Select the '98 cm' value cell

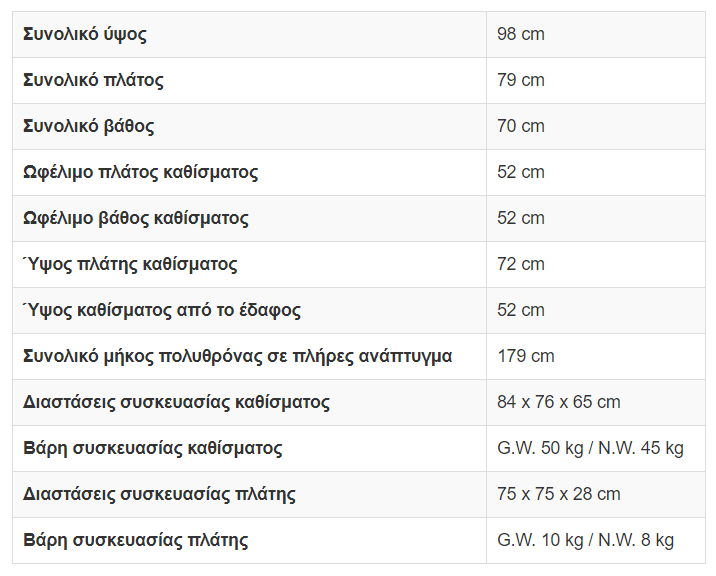pos(521,34)
